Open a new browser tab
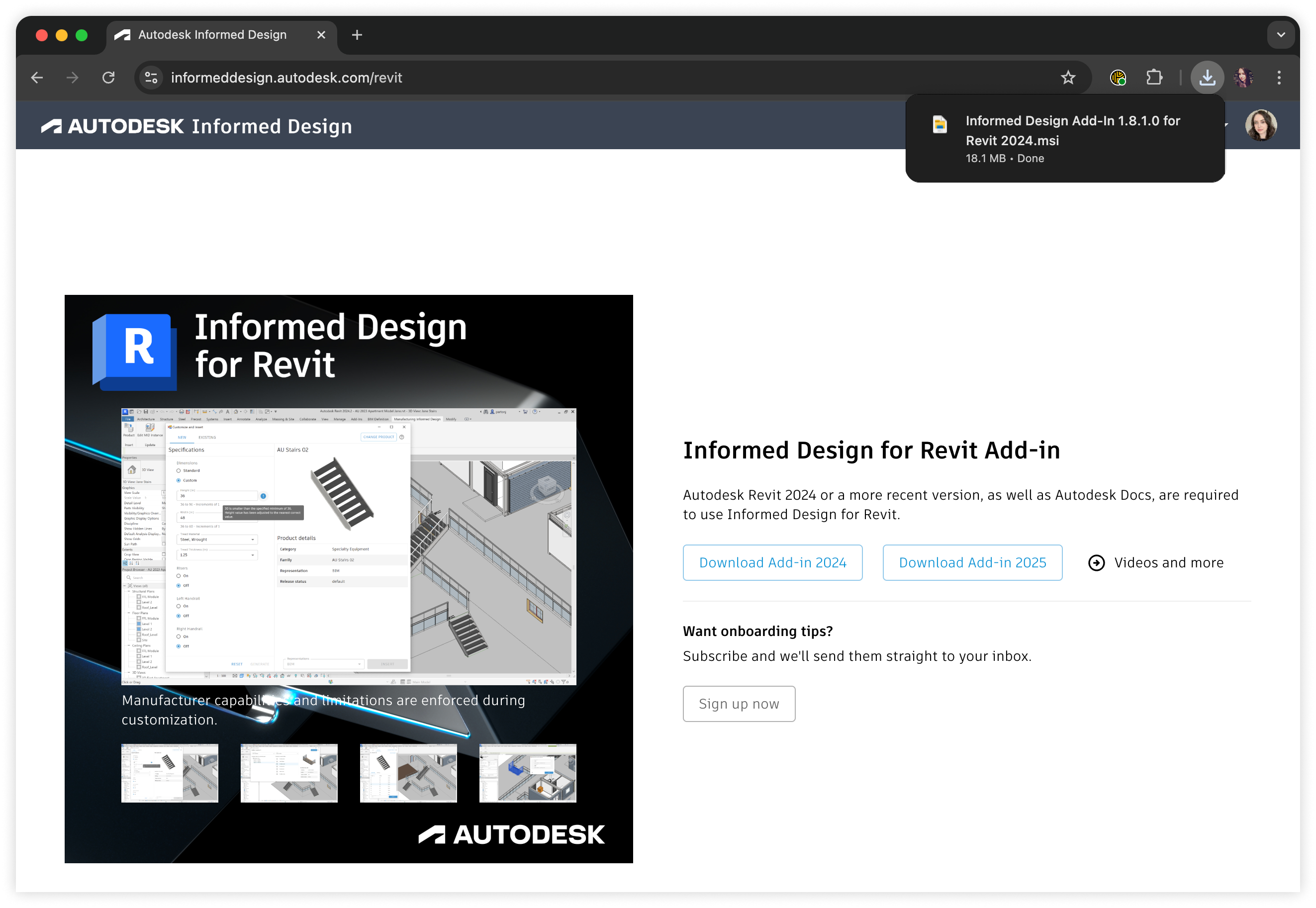The image size is (1316, 908). 357,35
